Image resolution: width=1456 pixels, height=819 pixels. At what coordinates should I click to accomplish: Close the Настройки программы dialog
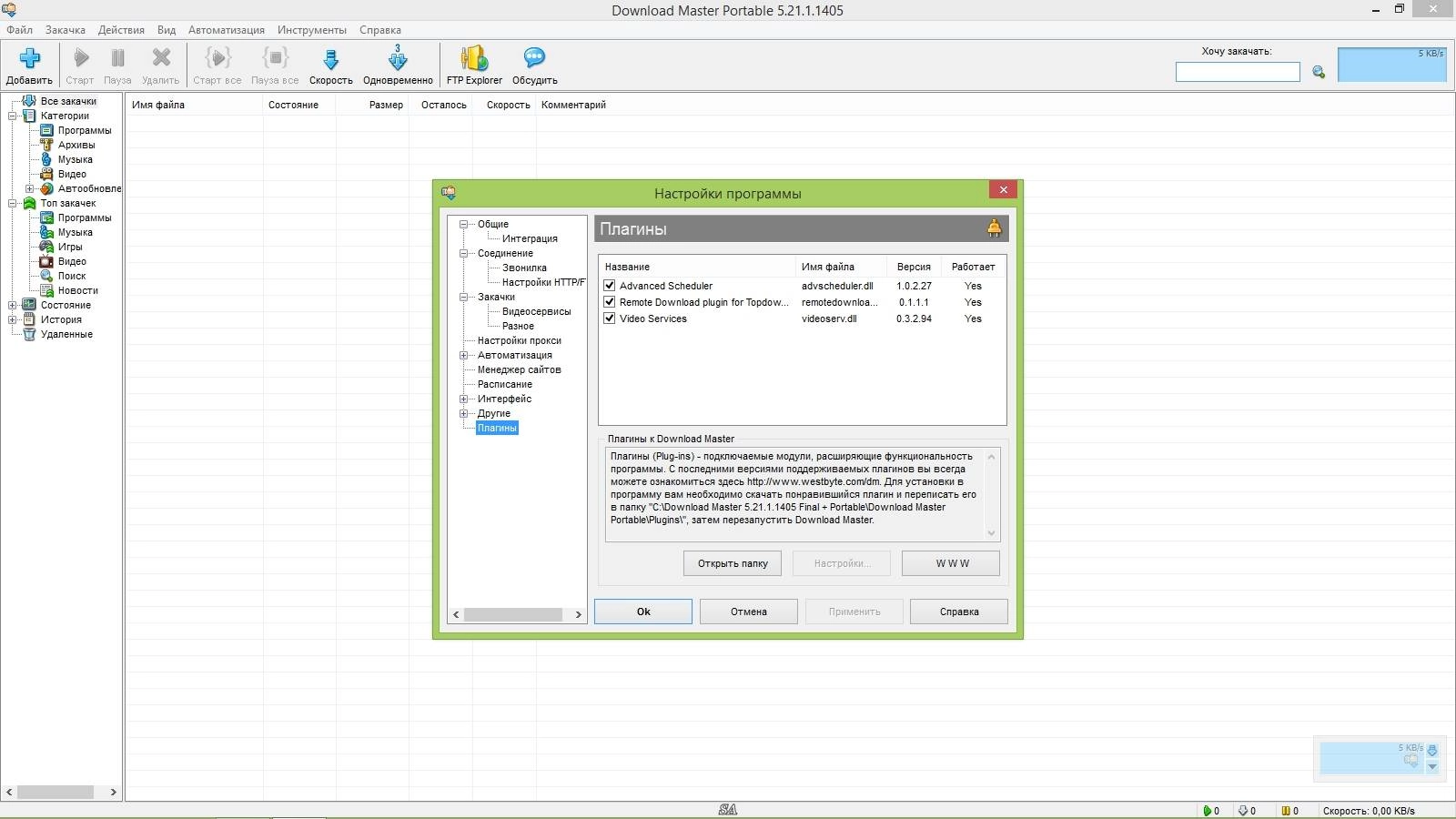(x=1003, y=189)
